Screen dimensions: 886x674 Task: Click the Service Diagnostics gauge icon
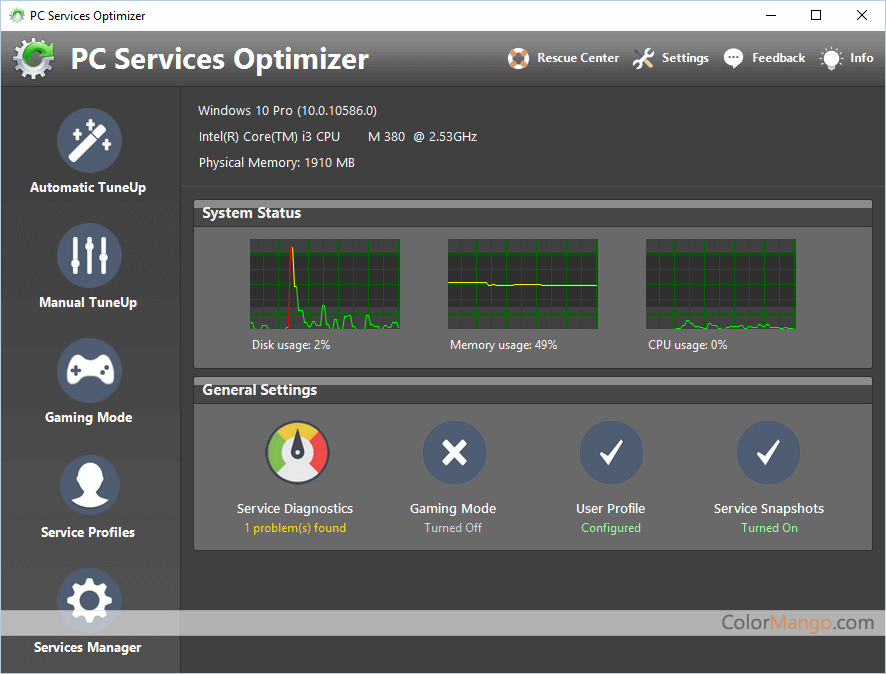pyautogui.click(x=297, y=453)
